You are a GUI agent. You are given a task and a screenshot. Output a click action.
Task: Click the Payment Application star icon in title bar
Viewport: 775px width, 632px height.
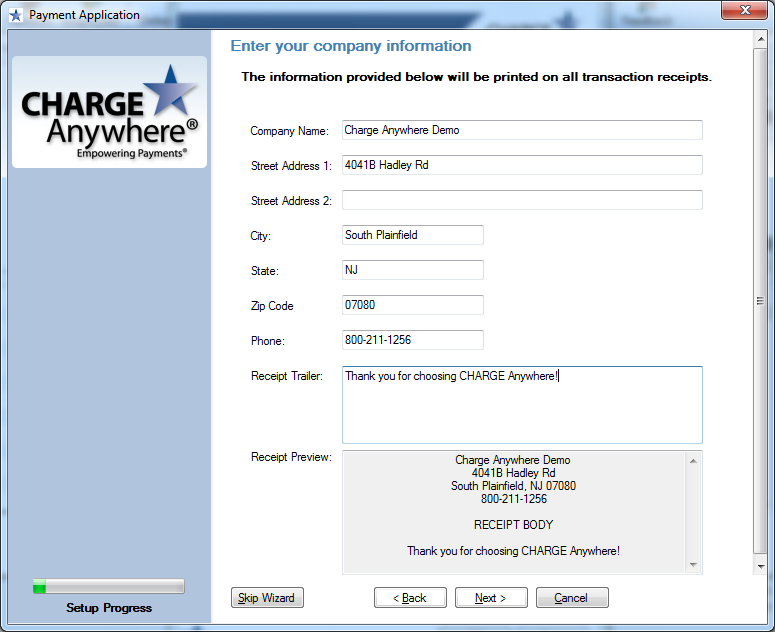[15, 15]
